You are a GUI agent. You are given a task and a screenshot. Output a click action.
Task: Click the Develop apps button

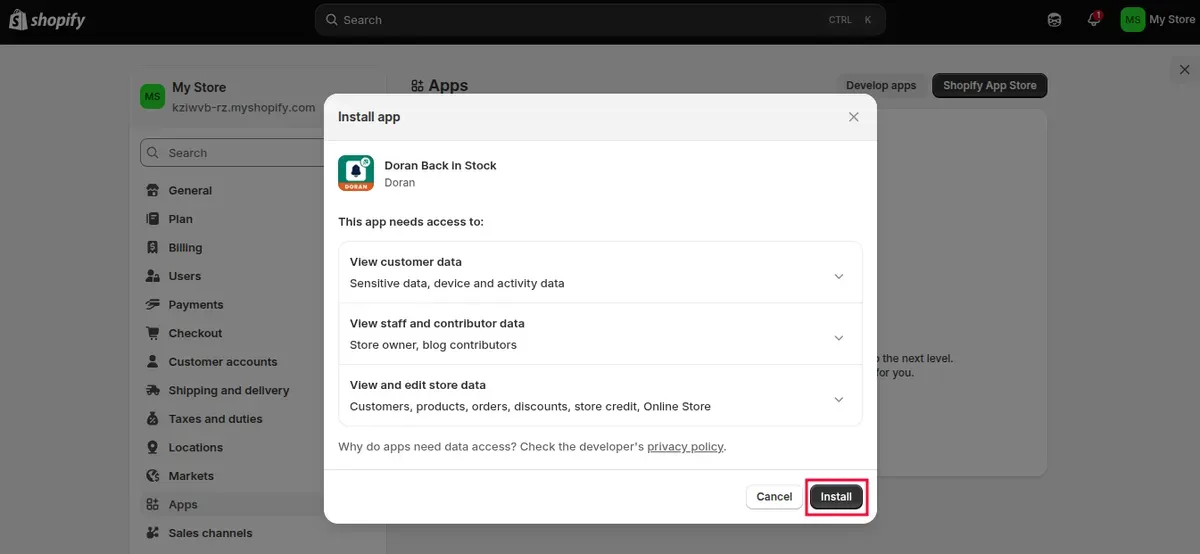(x=881, y=86)
